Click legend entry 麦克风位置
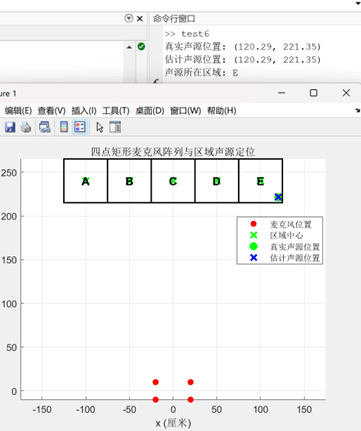This screenshot has height=431, width=361. coord(291,224)
